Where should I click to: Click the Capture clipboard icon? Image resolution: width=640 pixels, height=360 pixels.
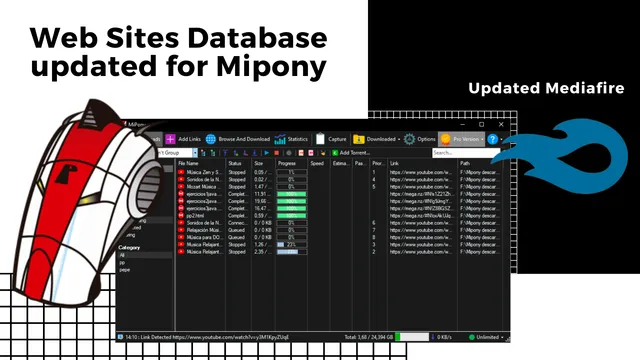point(320,139)
